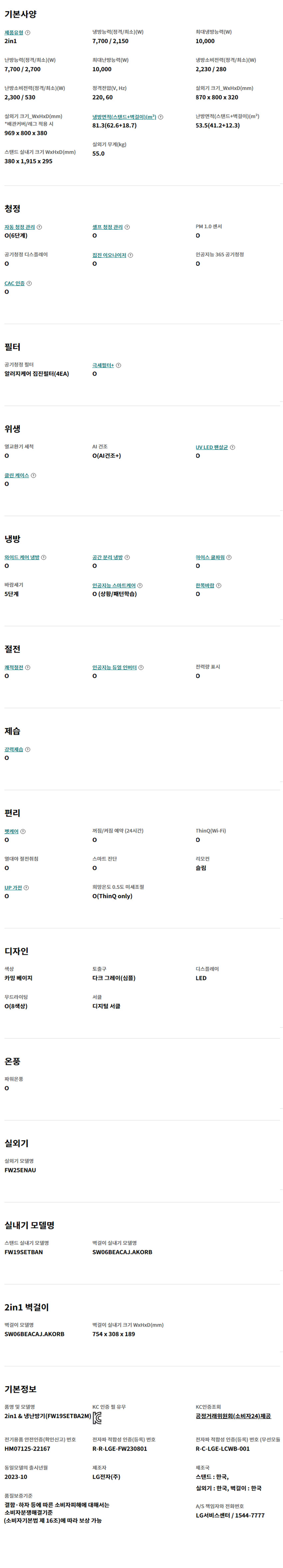Open the info icon next to 극세필터+
Viewport: 283px width, 1568px height.
click(119, 366)
